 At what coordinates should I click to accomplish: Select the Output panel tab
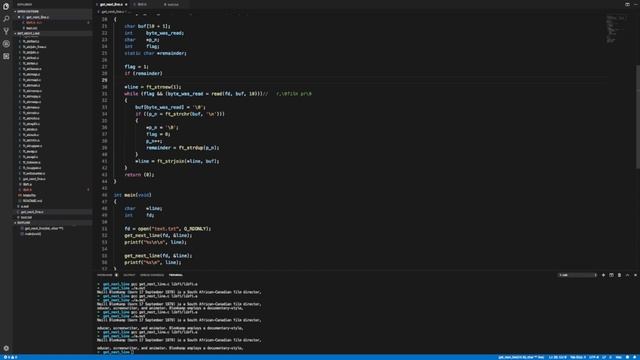[x=129, y=275]
